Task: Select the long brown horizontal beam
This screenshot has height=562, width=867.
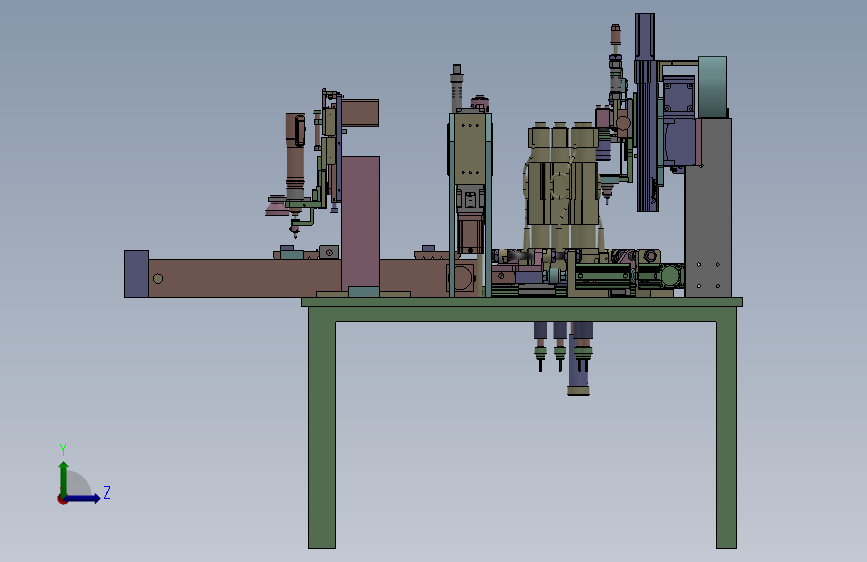Action: coord(243,278)
